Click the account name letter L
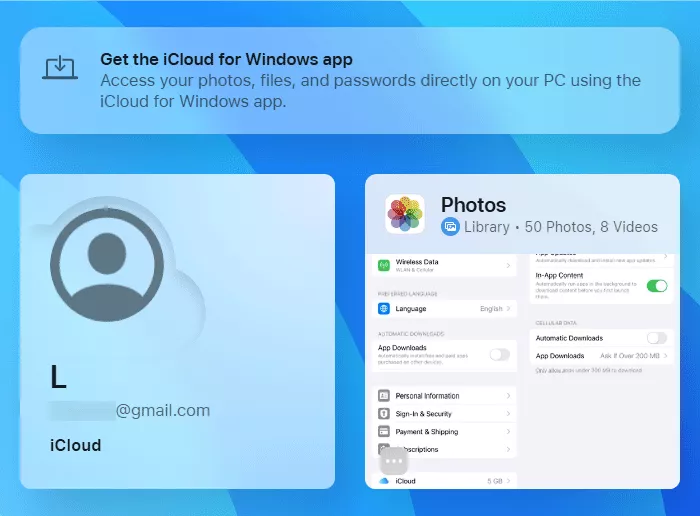700x516 pixels. [x=58, y=377]
